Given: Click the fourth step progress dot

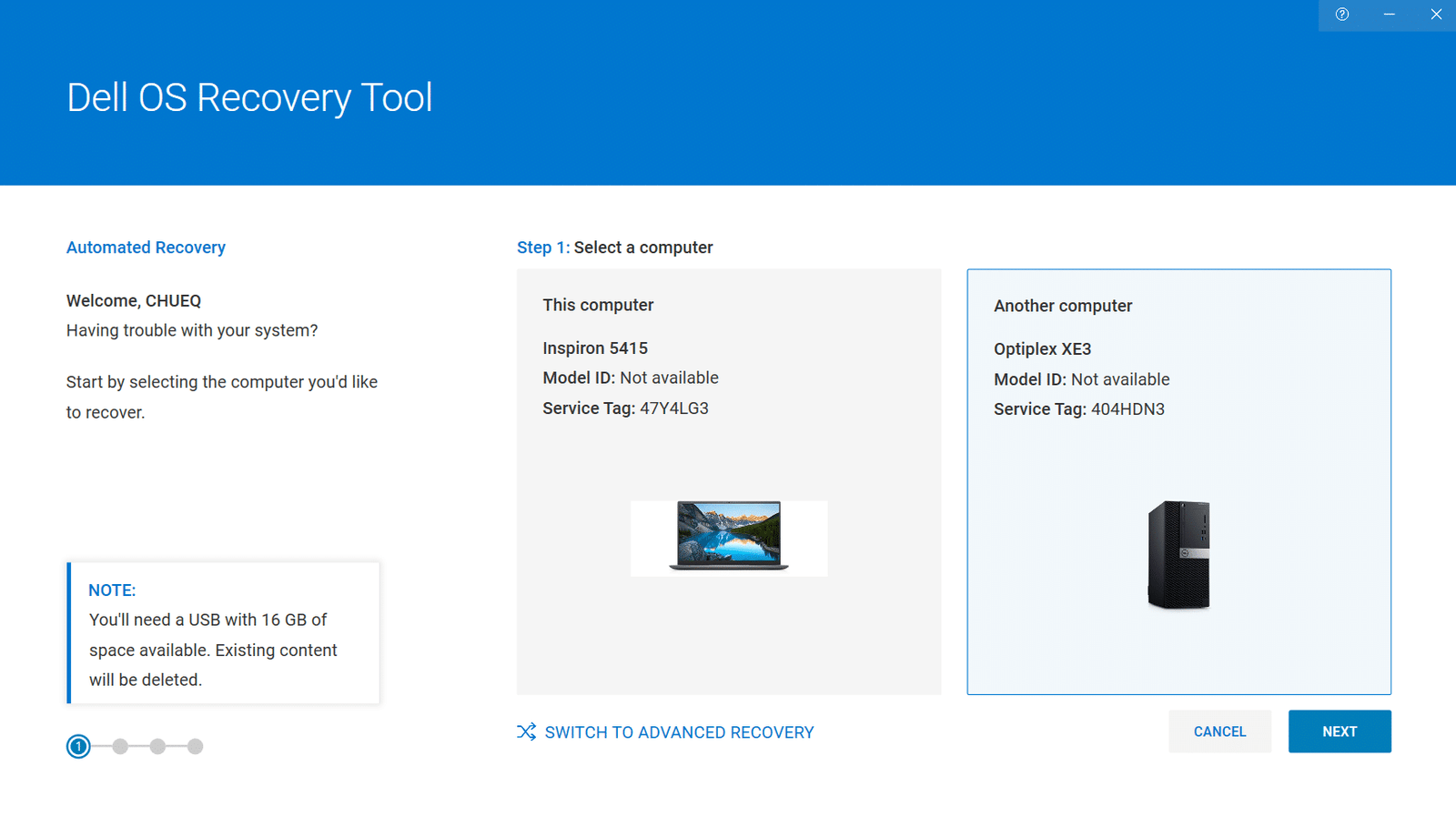Looking at the screenshot, I should pyautogui.click(x=195, y=746).
